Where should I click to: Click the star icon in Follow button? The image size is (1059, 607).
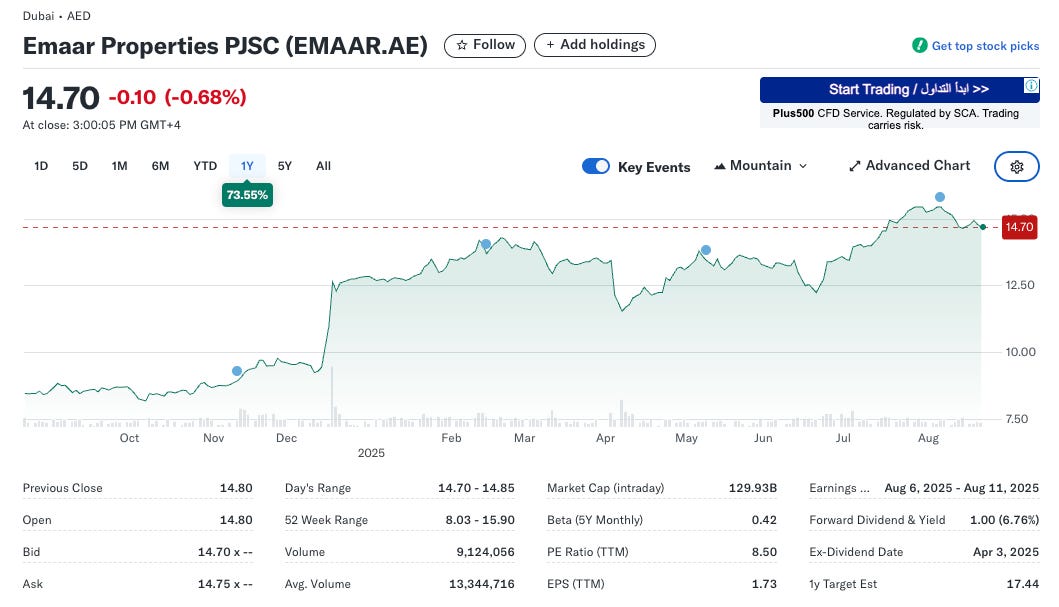click(x=462, y=45)
